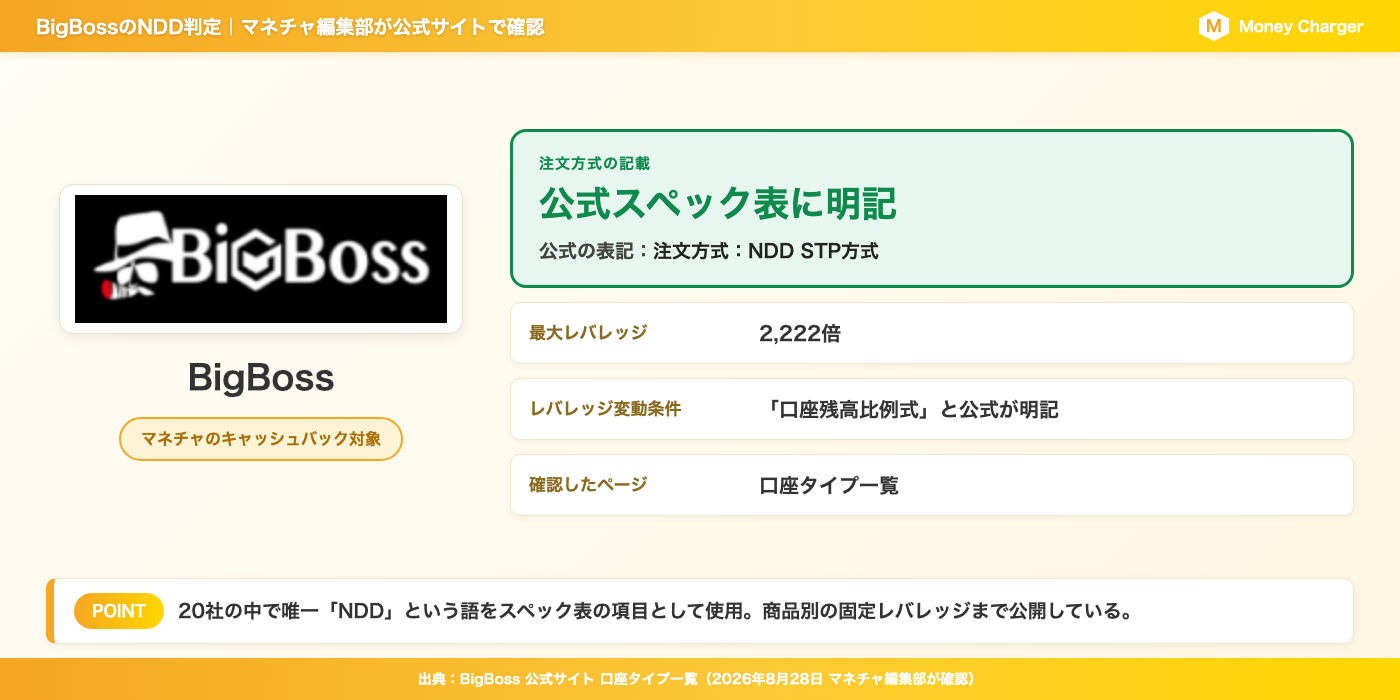Click the マネチャのキャッシュバック対象 badge
This screenshot has width=1400, height=700.
[x=261, y=439]
